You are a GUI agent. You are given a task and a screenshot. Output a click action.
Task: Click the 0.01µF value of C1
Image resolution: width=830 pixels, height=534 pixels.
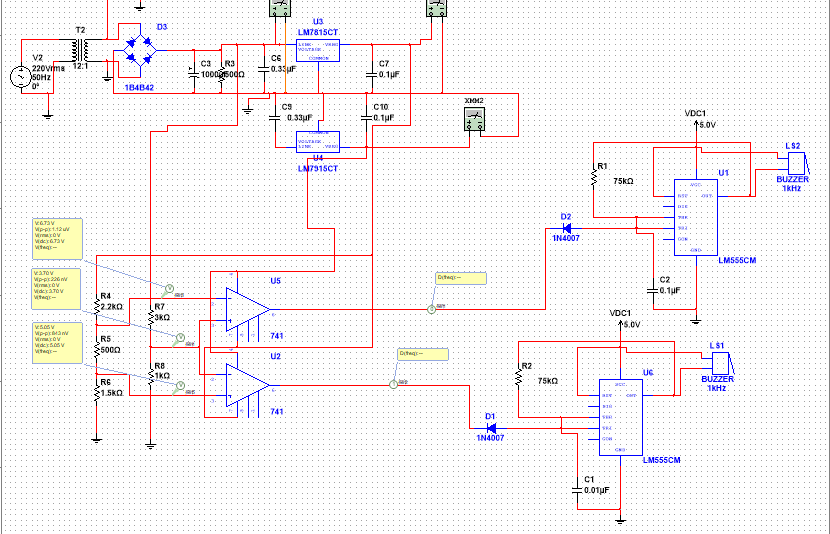click(x=597, y=491)
